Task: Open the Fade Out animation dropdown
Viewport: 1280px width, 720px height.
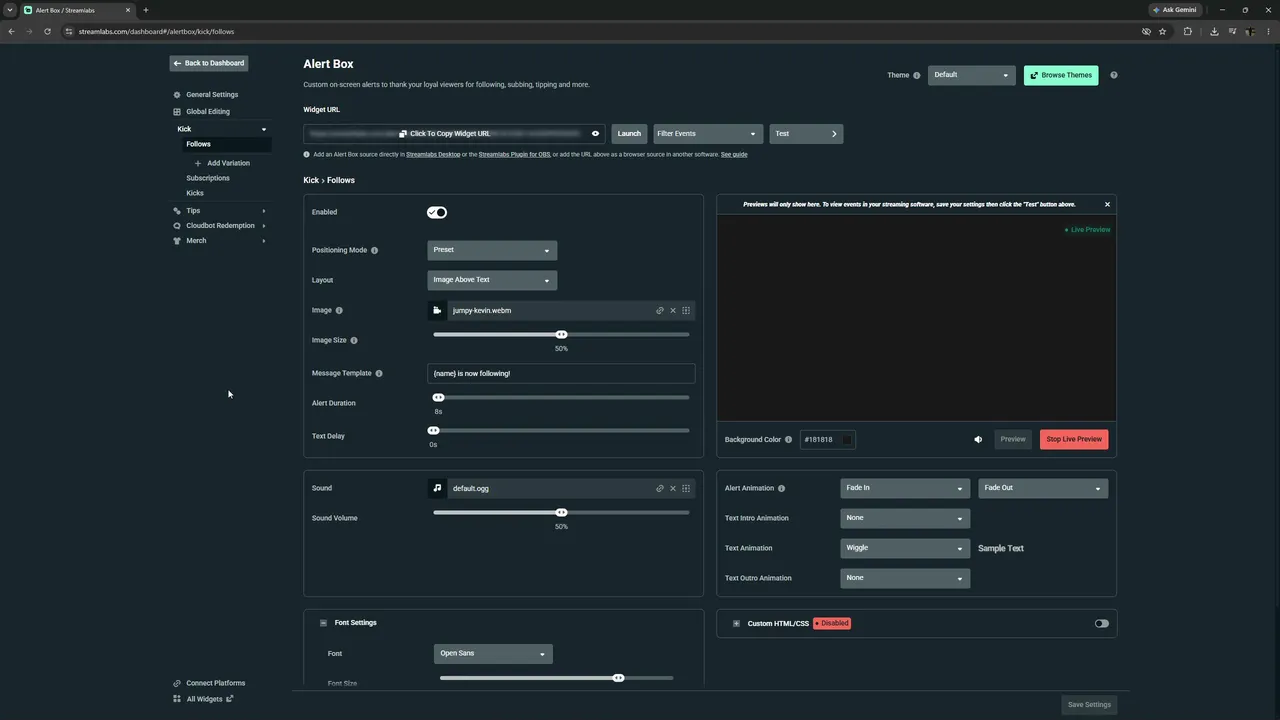Action: pyautogui.click(x=1043, y=488)
